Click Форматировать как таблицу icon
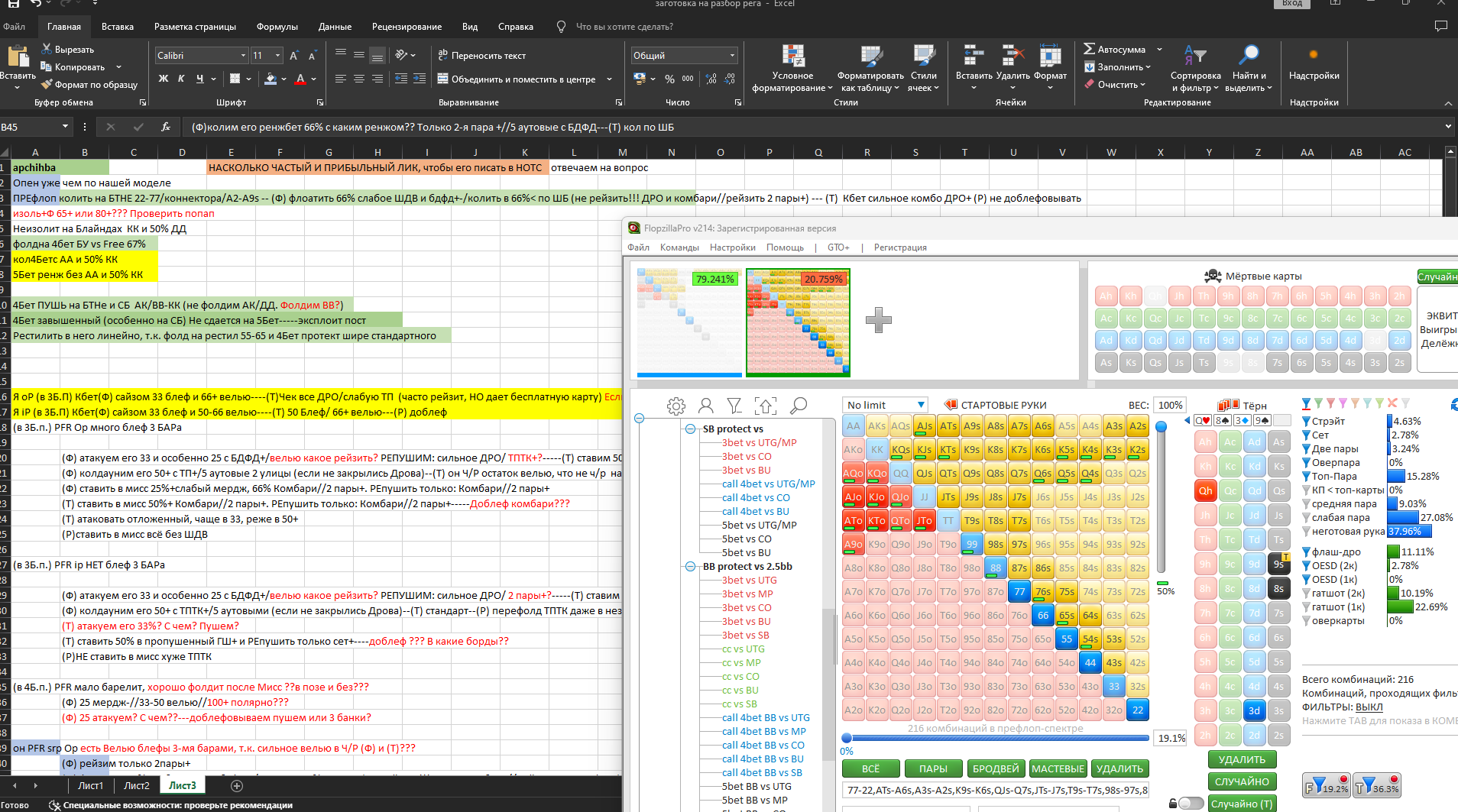This screenshot has height=812, width=1458. (871, 55)
